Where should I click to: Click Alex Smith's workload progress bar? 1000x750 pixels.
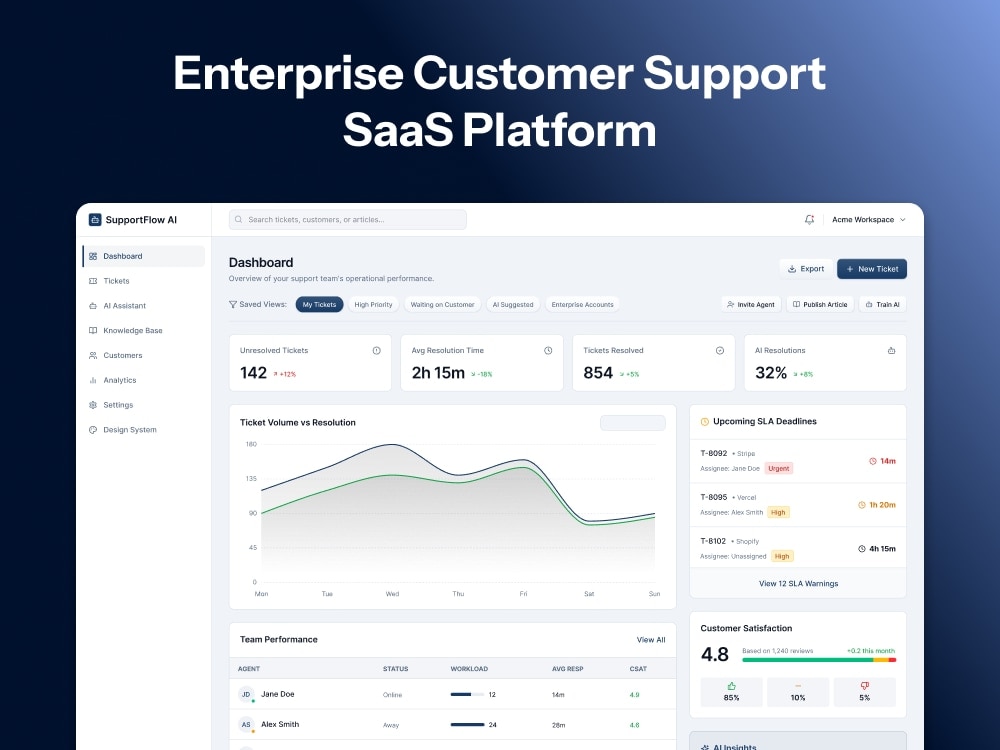(x=467, y=724)
